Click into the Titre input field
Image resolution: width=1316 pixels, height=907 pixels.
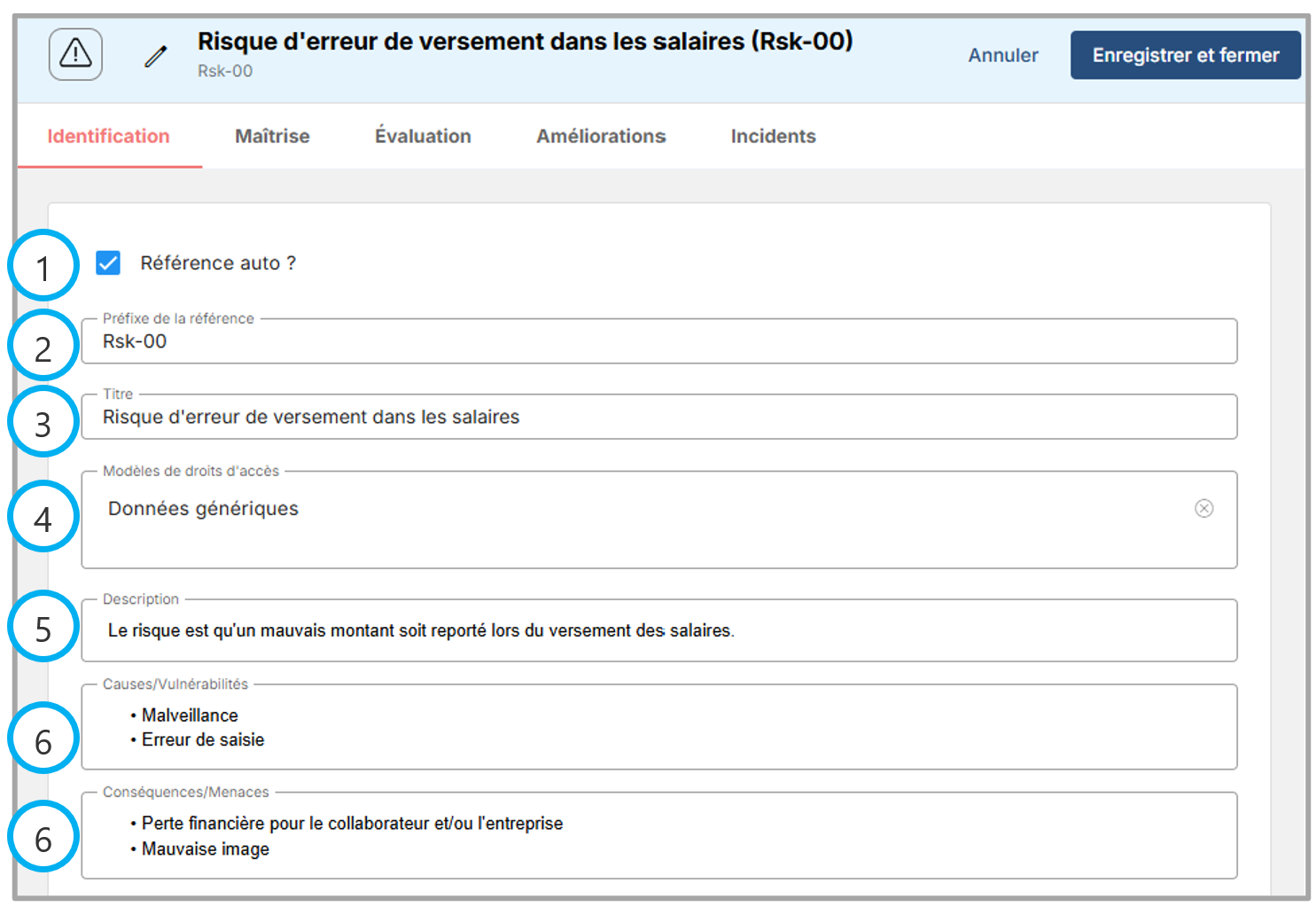(658, 418)
